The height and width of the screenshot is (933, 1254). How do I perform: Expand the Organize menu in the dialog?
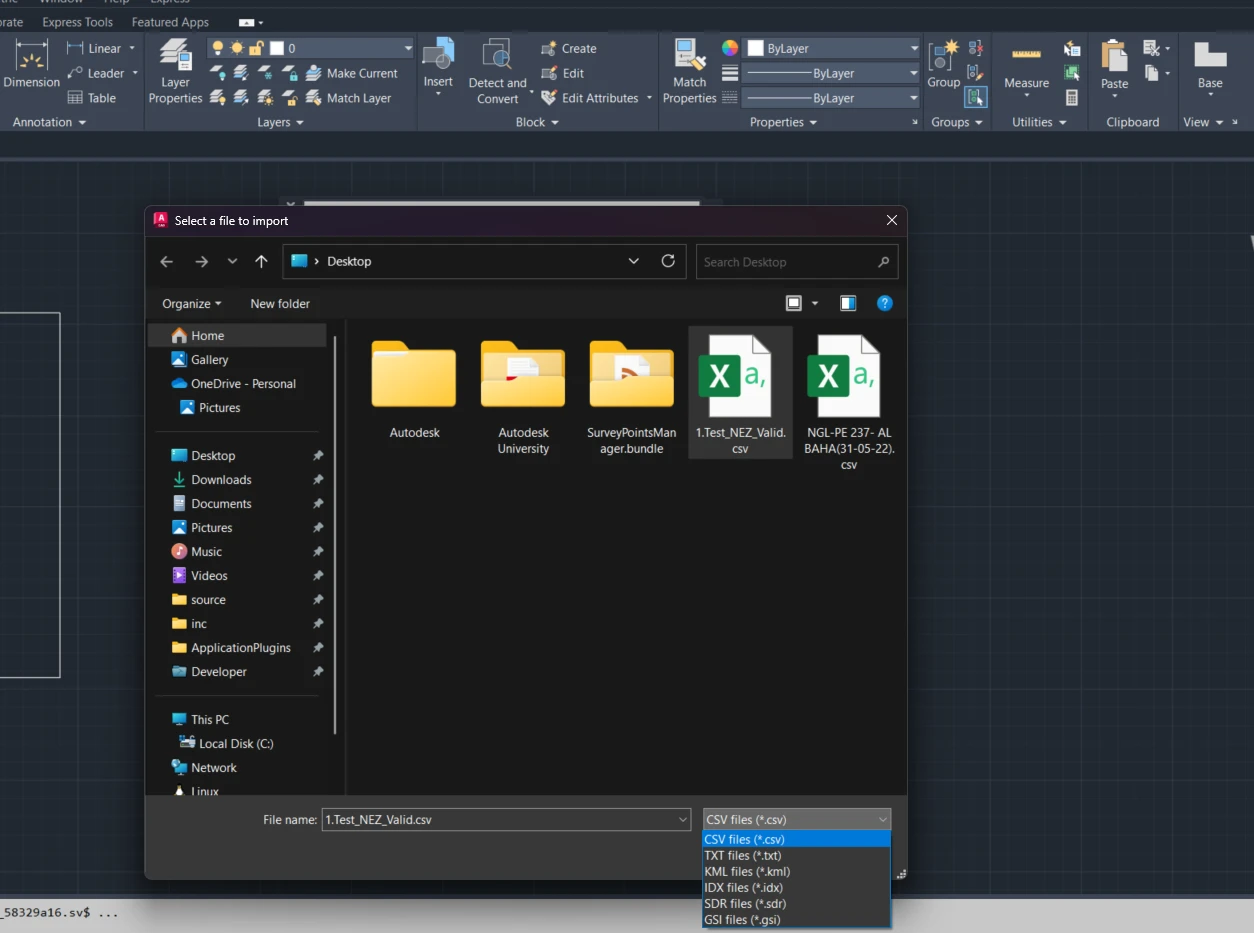point(191,303)
